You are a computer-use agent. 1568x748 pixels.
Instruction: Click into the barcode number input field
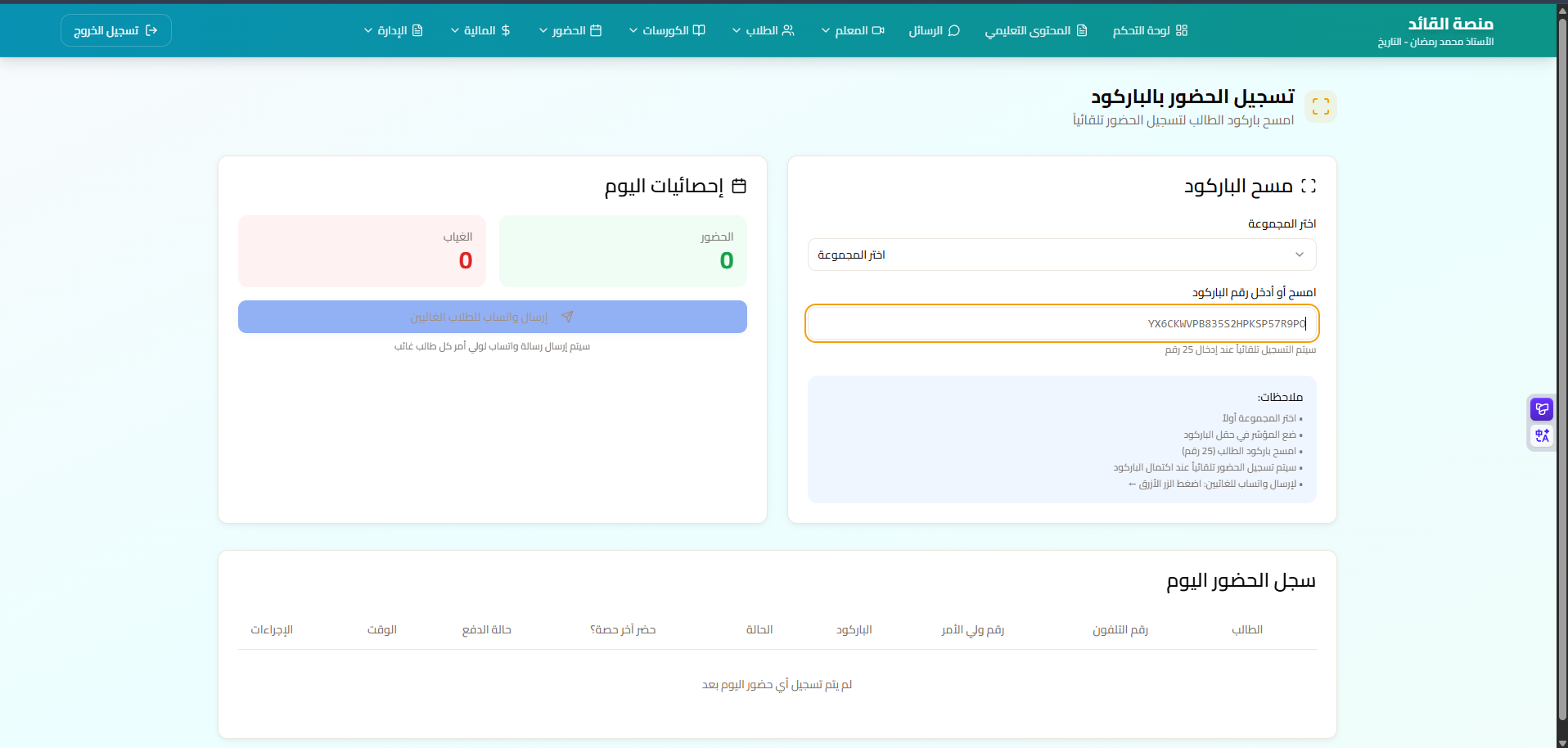(x=1061, y=323)
